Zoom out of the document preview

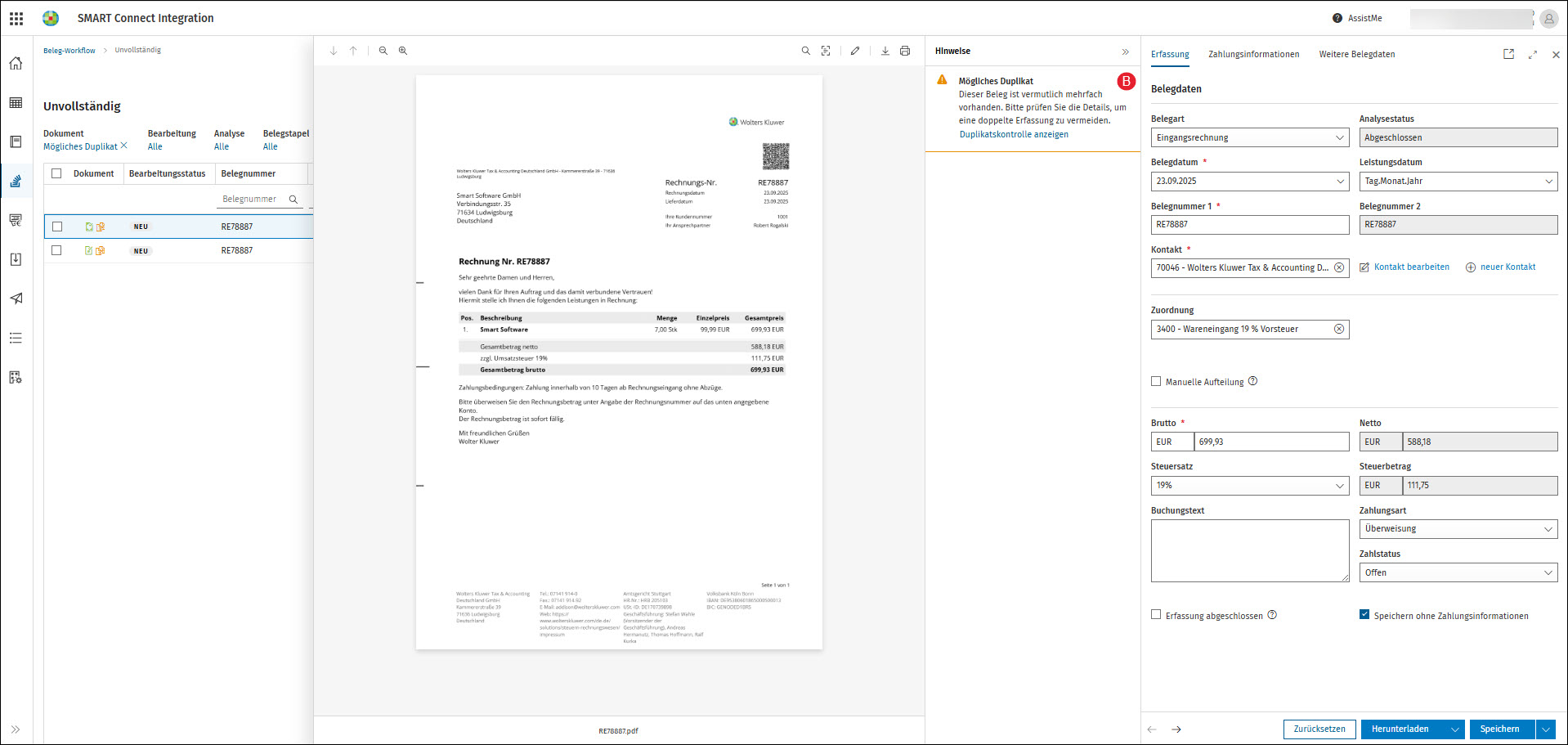click(383, 51)
